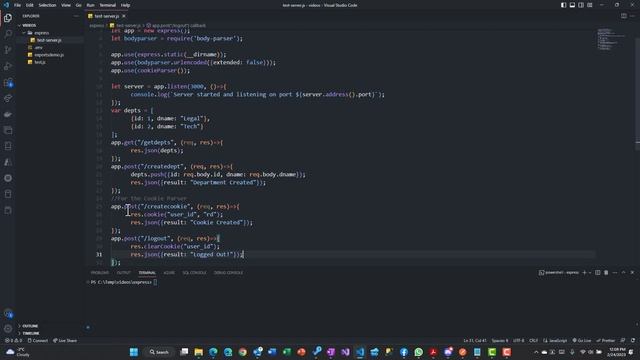
Task: Click the VS Code logo in title bar
Action: (6, 5)
